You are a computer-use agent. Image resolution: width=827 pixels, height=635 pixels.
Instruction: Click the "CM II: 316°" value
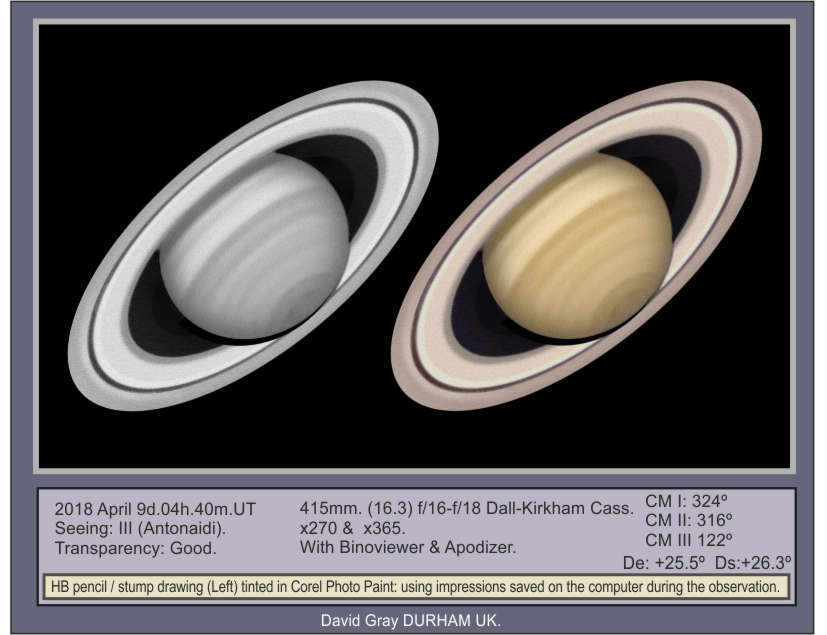689,520
